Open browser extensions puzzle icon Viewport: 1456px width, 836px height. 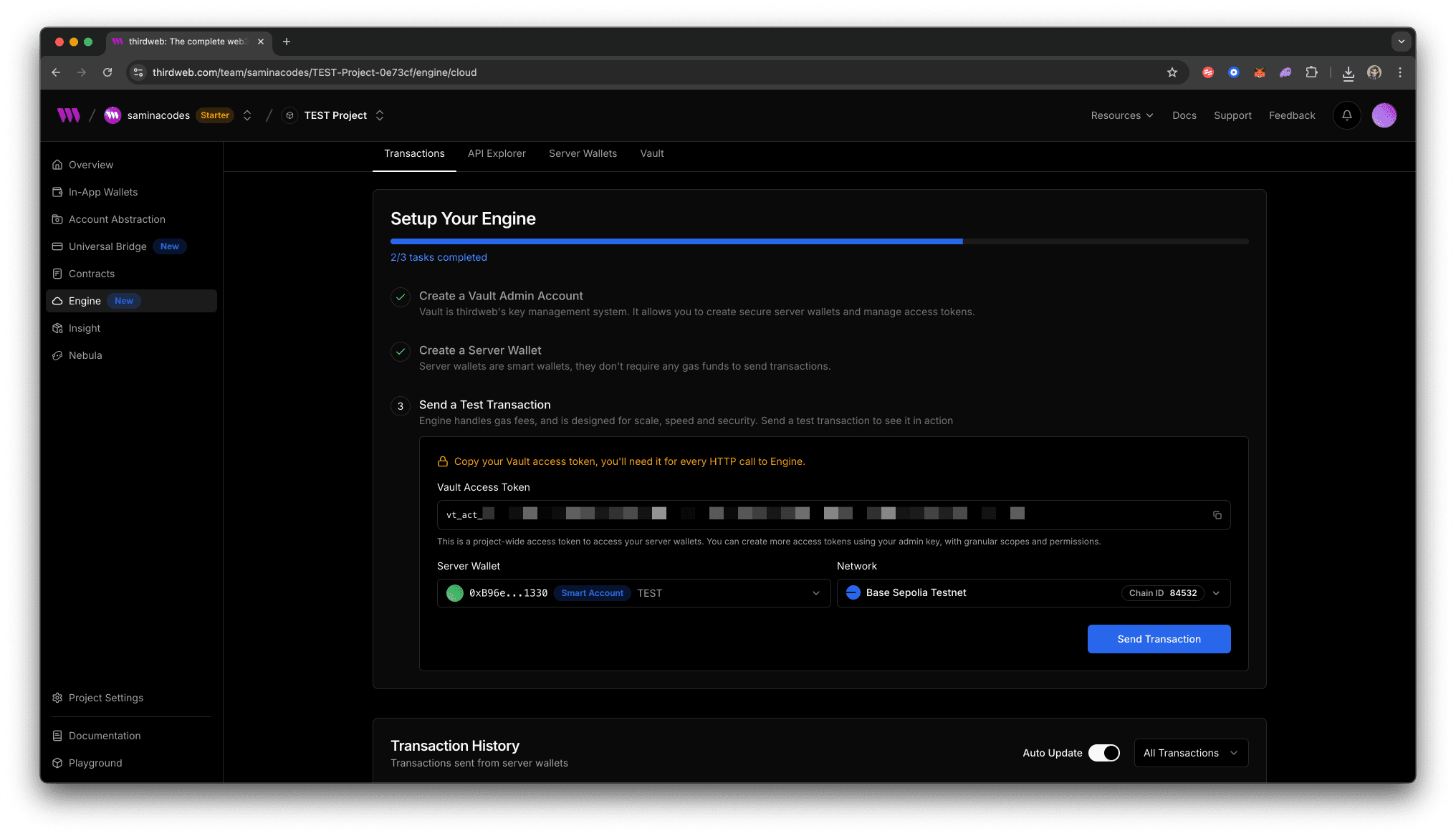coord(1311,72)
